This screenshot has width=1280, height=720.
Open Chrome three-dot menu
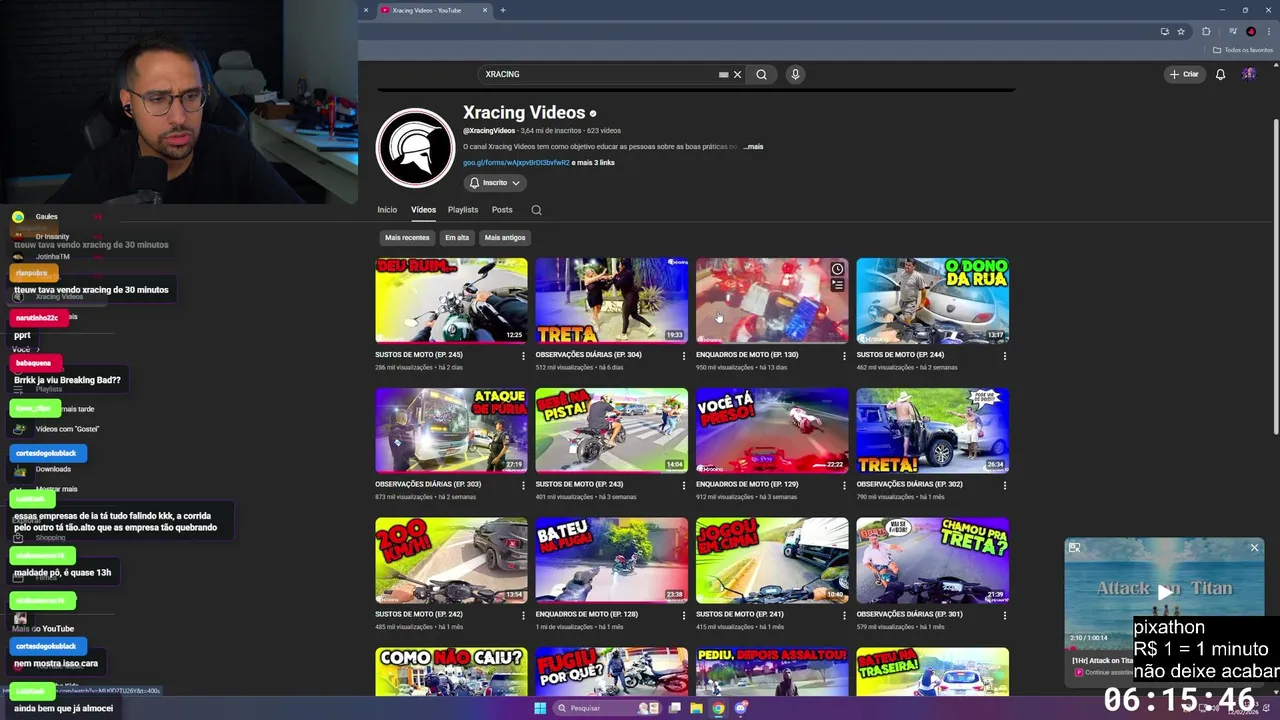pyautogui.click(x=1267, y=31)
